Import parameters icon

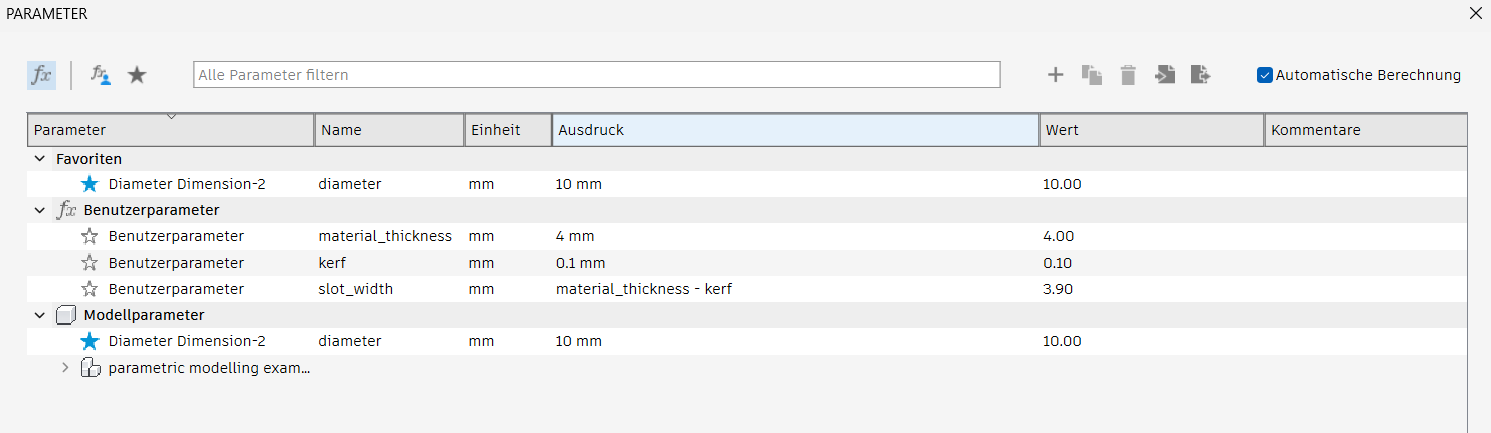click(1165, 75)
